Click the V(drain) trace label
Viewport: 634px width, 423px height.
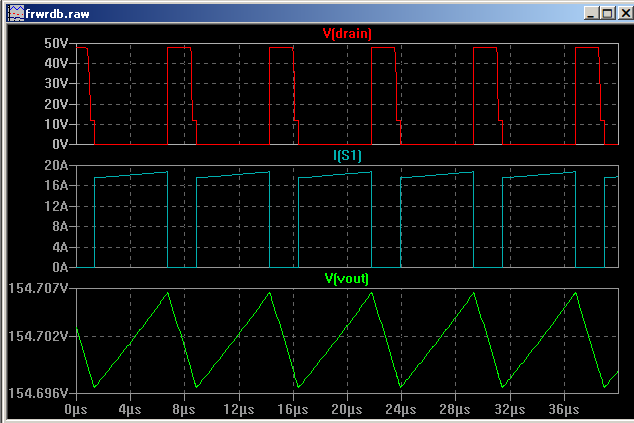tap(347, 33)
